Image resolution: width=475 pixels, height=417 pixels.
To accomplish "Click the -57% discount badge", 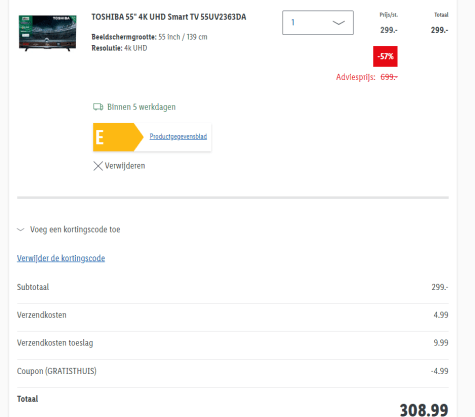I will click(385, 56).
